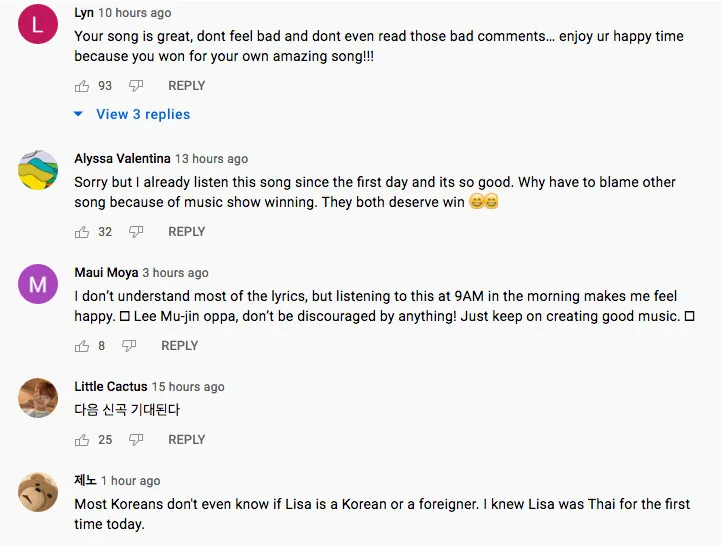This screenshot has height=545, width=721.
Task: Like Lyn's comment with thumbs up
Action: pyautogui.click(x=82, y=86)
